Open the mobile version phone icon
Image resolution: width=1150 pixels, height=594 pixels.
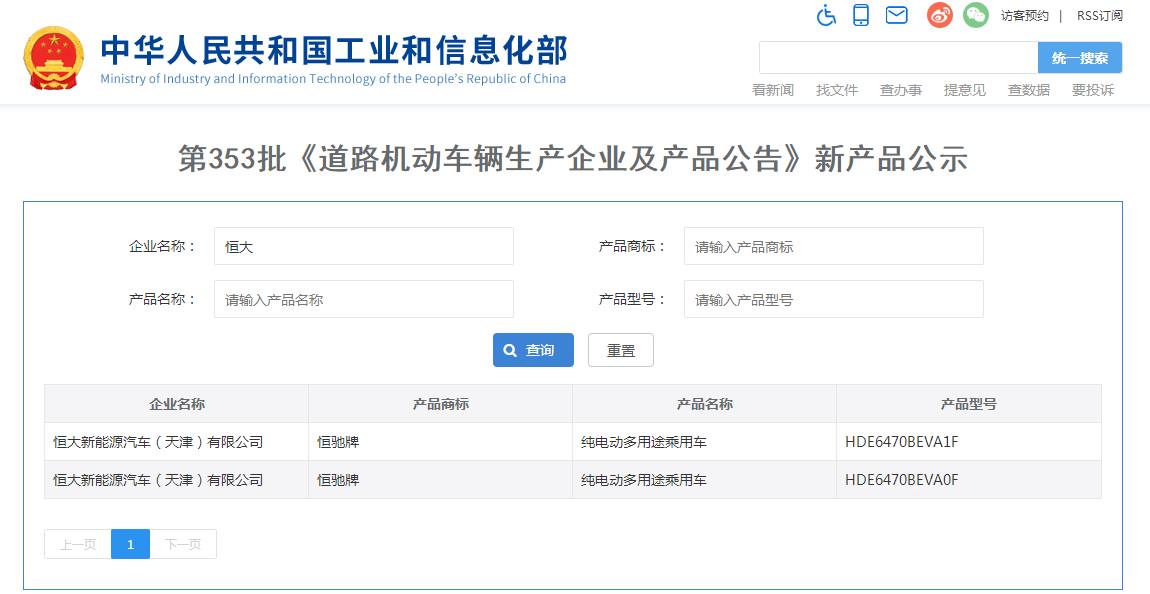(861, 15)
